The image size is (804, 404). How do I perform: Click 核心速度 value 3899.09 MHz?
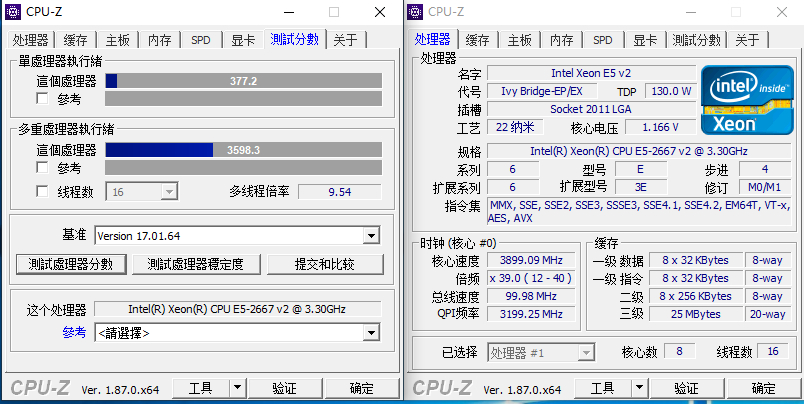531,260
